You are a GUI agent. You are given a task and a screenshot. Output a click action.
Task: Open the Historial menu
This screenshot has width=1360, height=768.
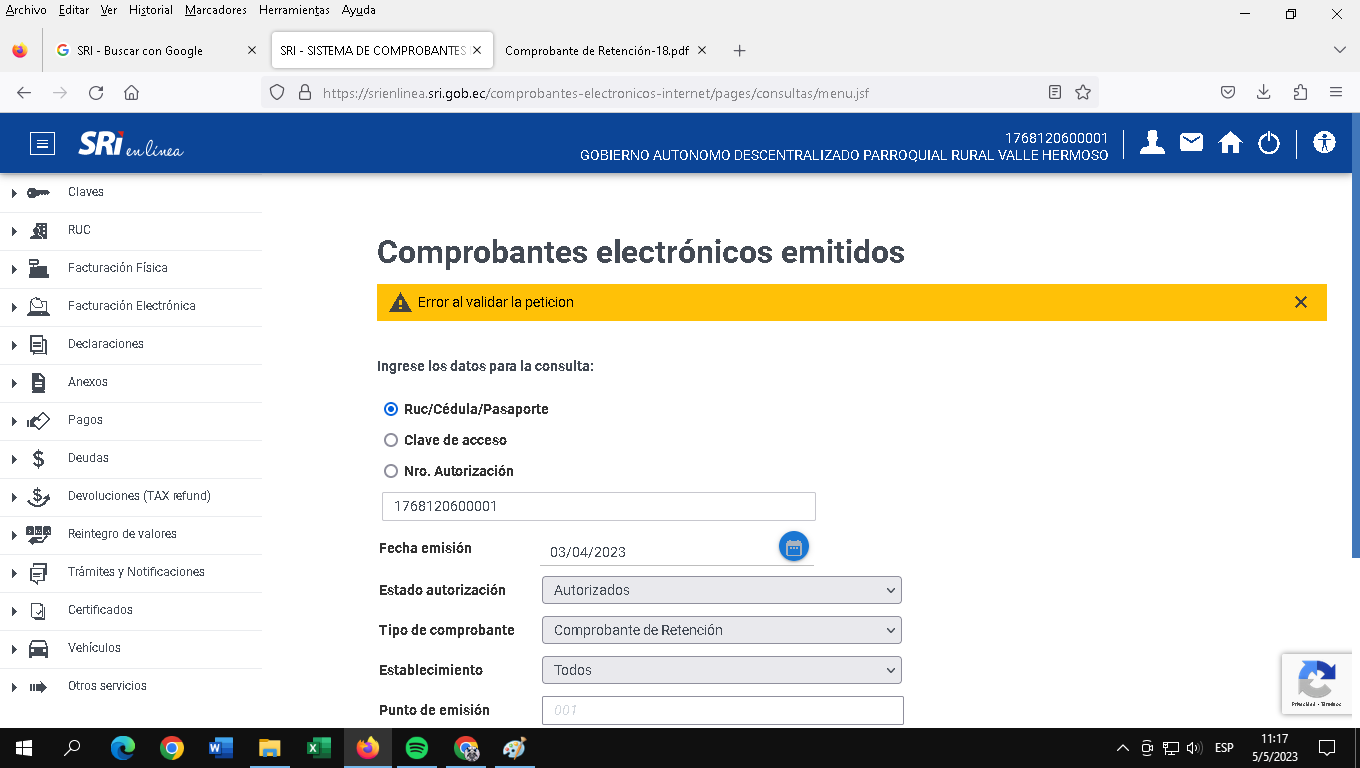(150, 10)
